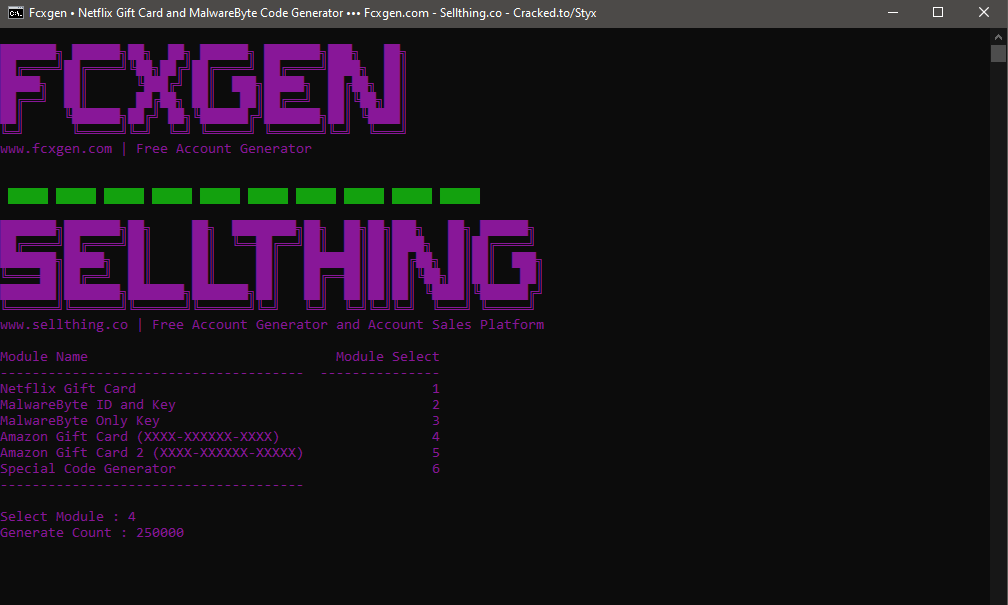Click the last green progress block
This screenshot has height=605, width=1008.
coord(460,196)
